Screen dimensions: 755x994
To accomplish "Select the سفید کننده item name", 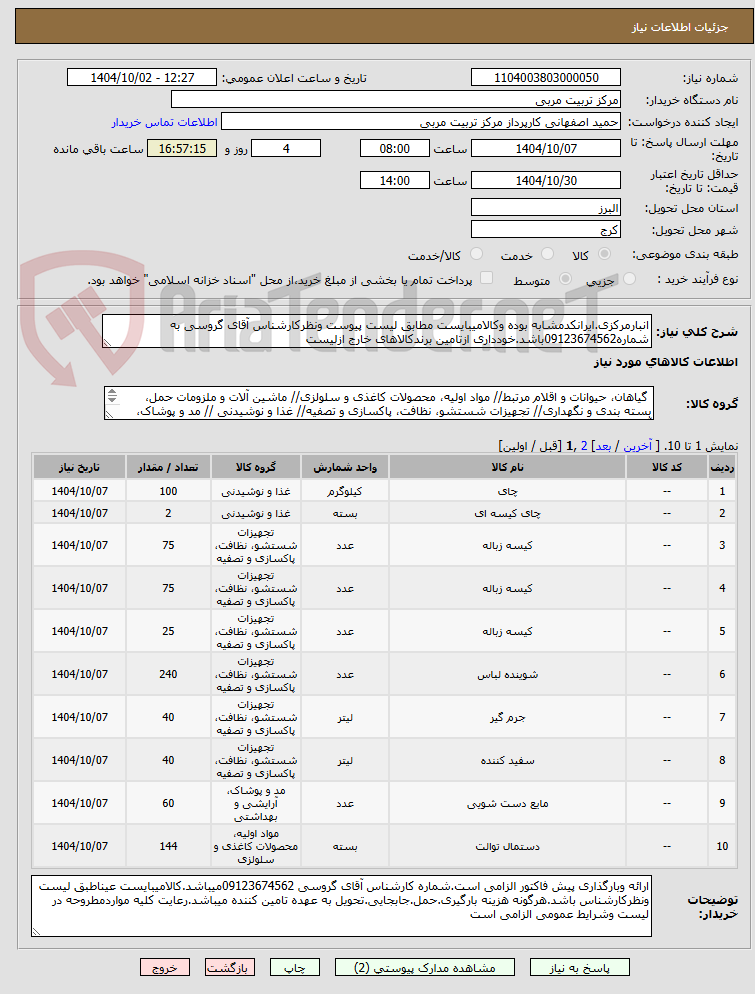I will tap(507, 760).
